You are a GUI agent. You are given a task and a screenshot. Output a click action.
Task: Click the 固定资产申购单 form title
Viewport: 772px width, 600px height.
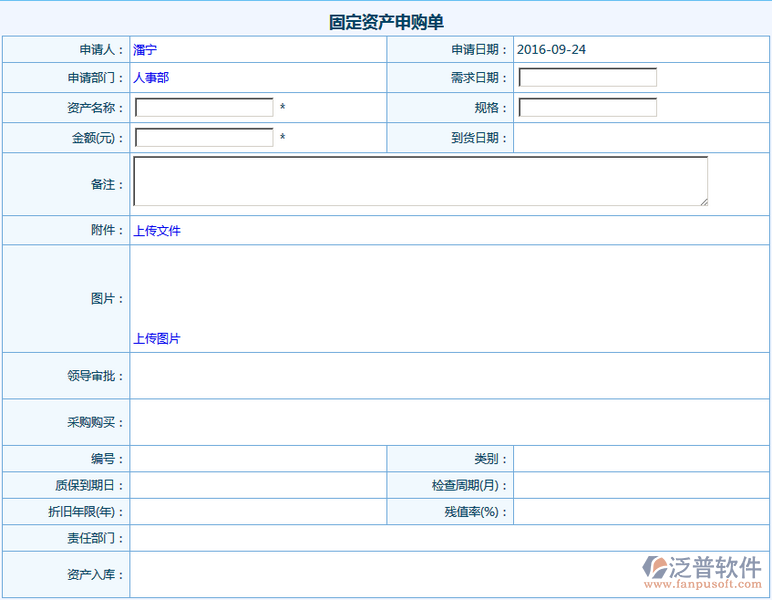pos(386,22)
